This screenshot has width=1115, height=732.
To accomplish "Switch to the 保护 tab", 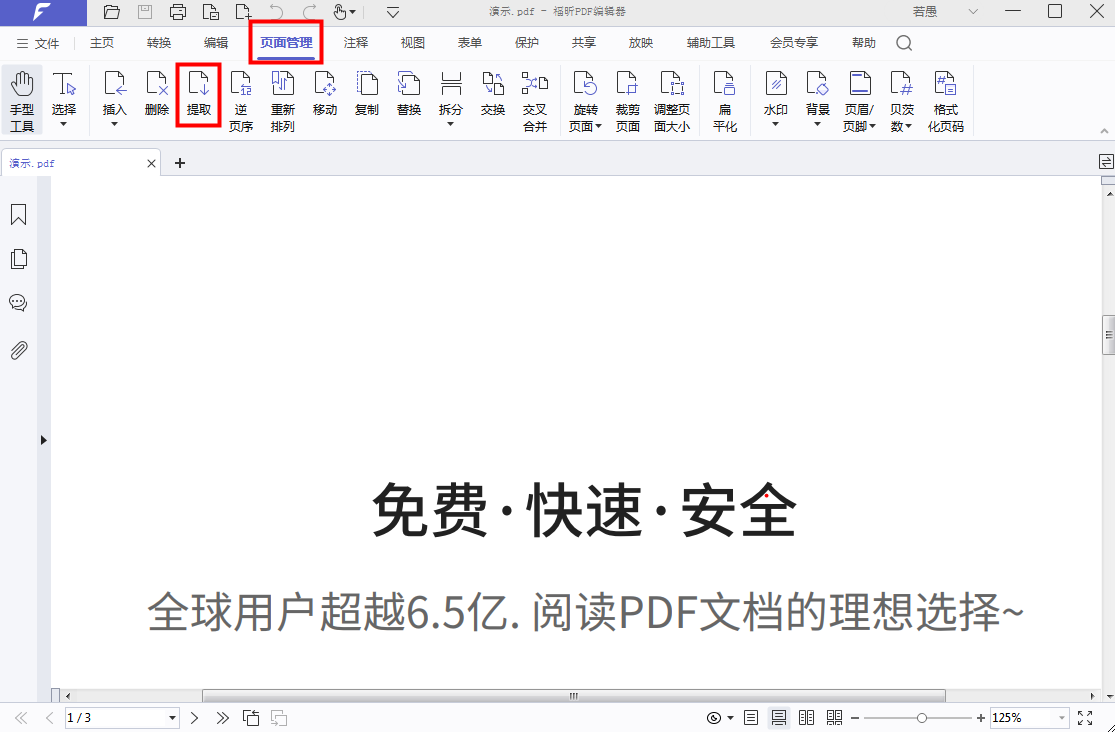I will 526,43.
